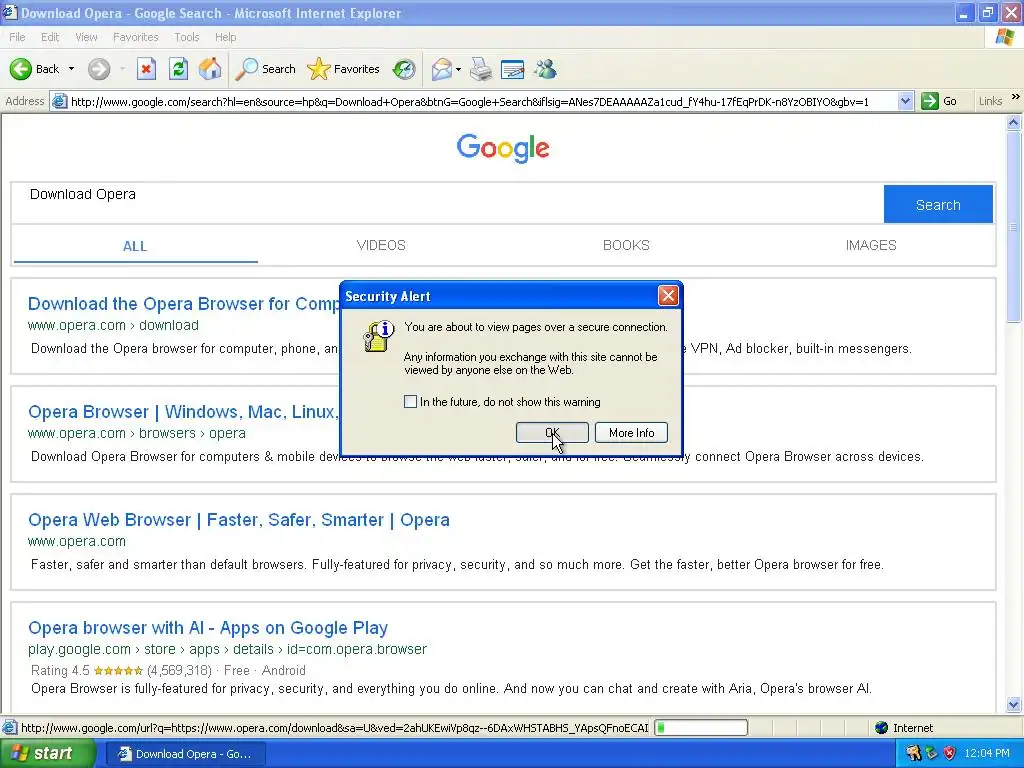Screen dimensions: 1024x768
Task: Close the Security Alert dialog
Action: 668,296
